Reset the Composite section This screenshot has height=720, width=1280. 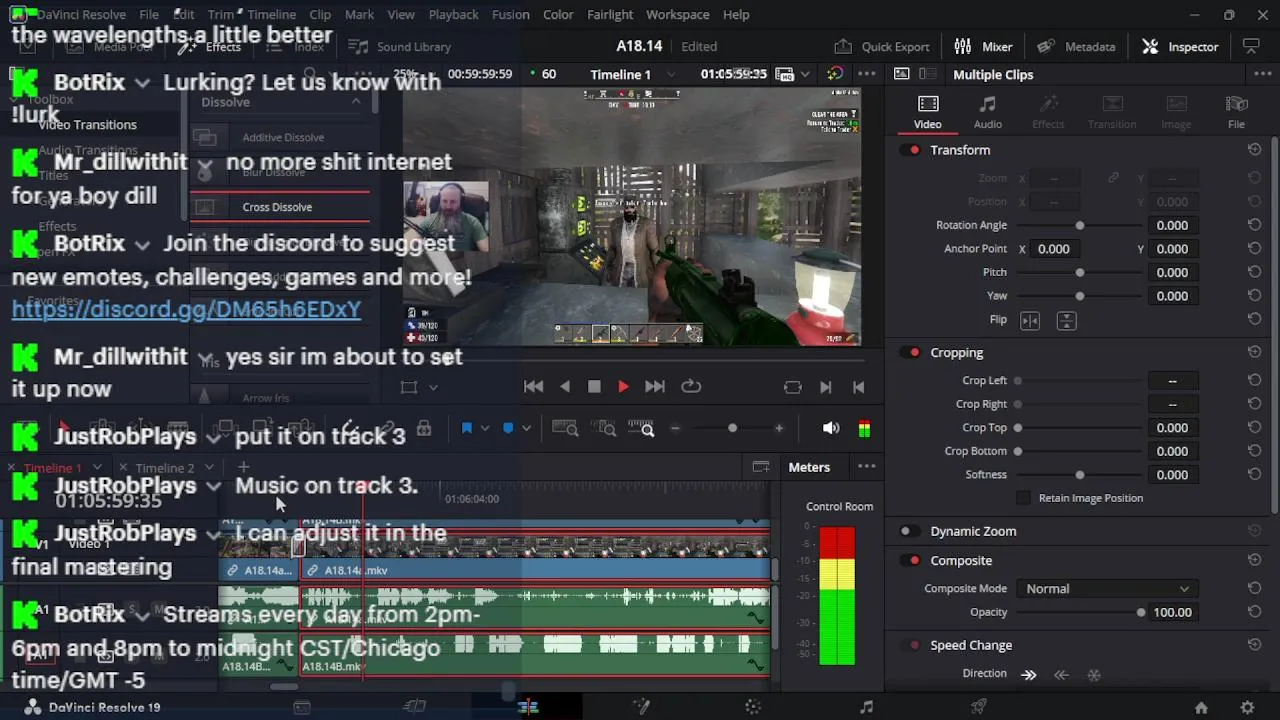[x=1254, y=560]
